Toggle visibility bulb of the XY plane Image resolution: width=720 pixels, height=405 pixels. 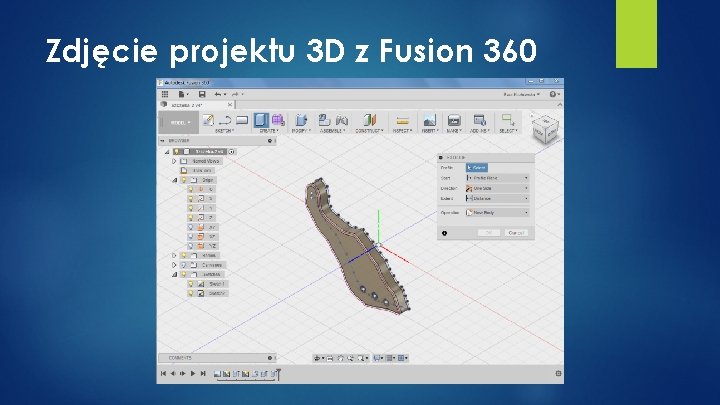coord(191,227)
